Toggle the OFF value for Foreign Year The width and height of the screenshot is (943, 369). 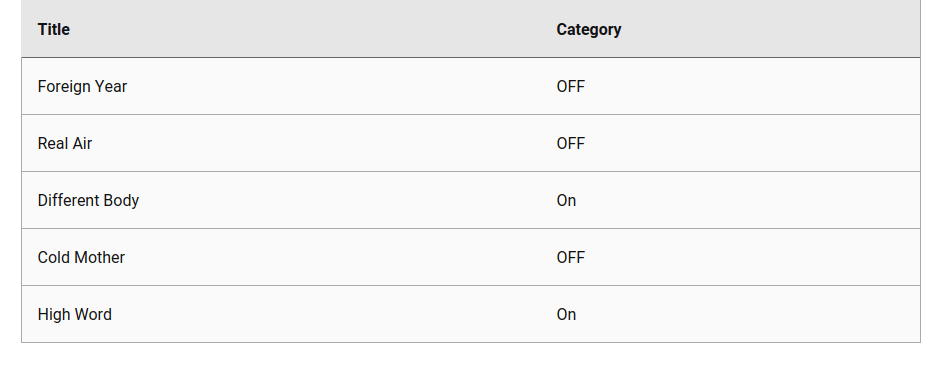(571, 87)
